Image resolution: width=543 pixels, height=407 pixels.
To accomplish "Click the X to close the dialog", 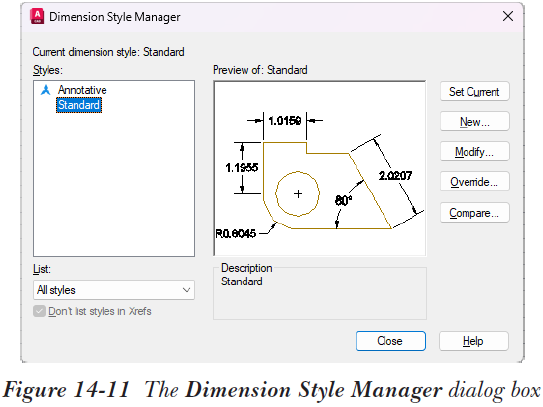I will pyautogui.click(x=508, y=16).
